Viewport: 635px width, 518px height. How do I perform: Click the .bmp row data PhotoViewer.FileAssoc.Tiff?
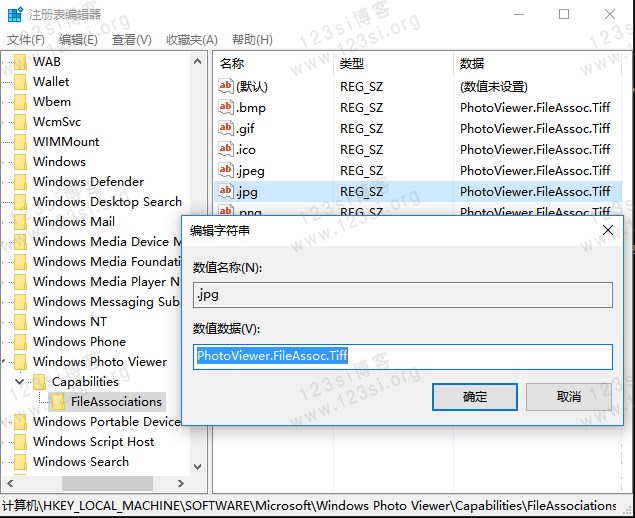point(535,107)
